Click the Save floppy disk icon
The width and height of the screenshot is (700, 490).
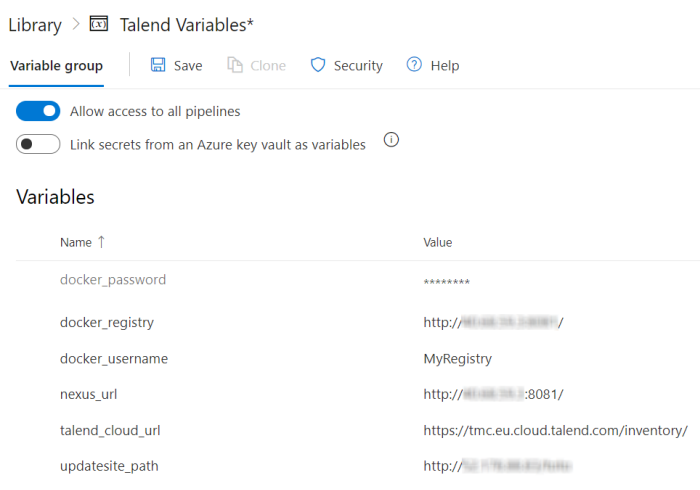point(158,65)
